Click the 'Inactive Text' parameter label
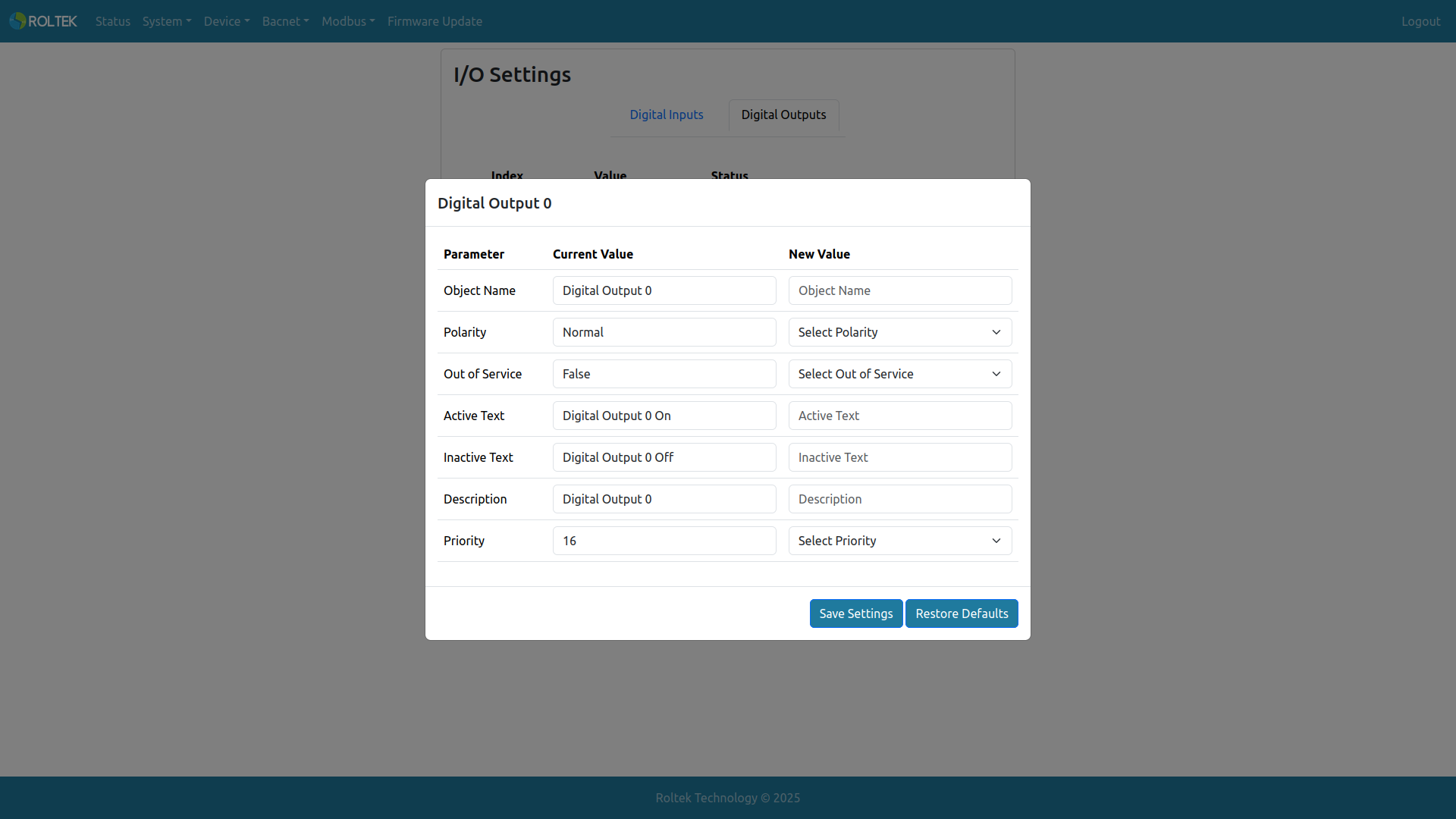Viewport: 1456px width, 819px height. (479, 457)
